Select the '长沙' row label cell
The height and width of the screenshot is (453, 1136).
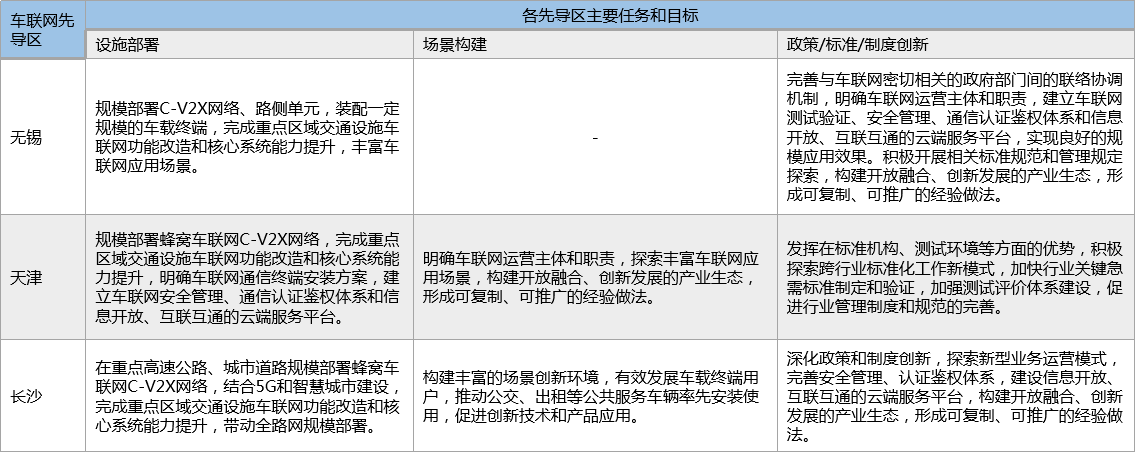(42, 396)
